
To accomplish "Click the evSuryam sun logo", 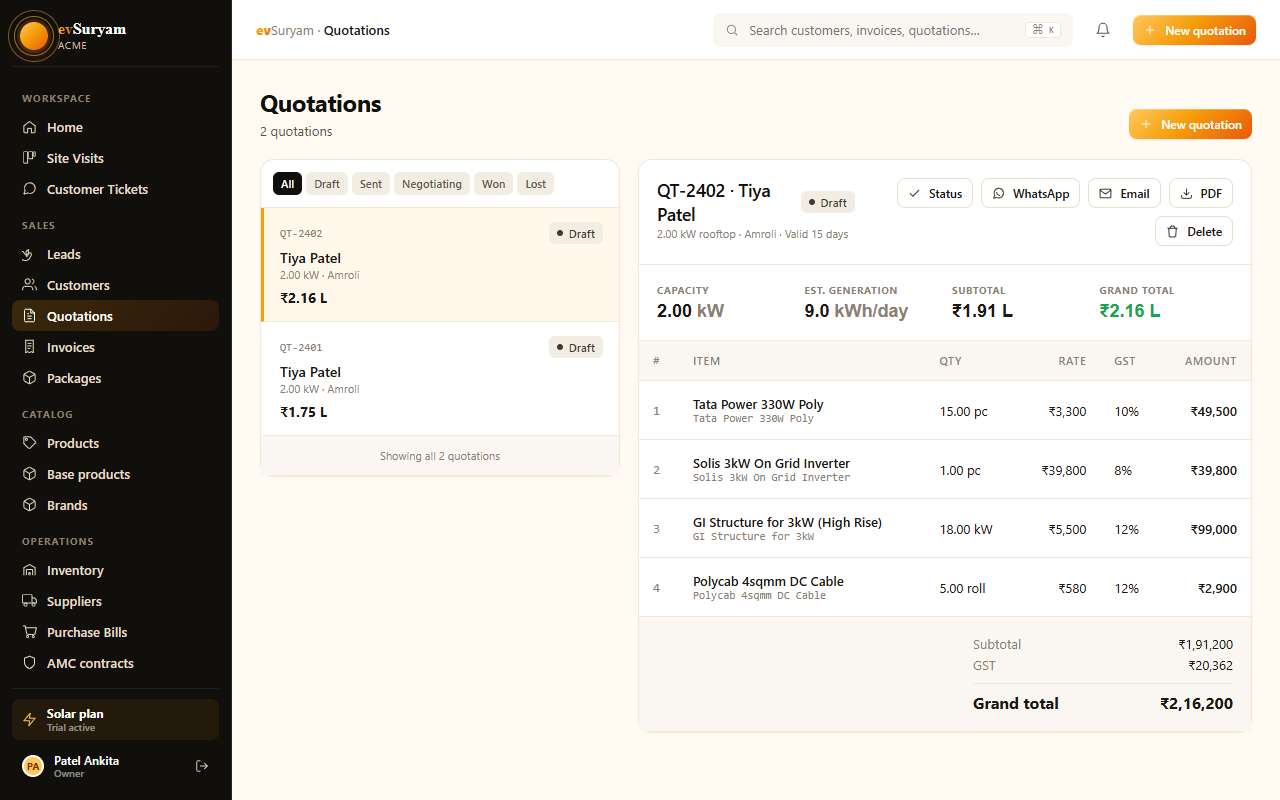I will [33, 37].
